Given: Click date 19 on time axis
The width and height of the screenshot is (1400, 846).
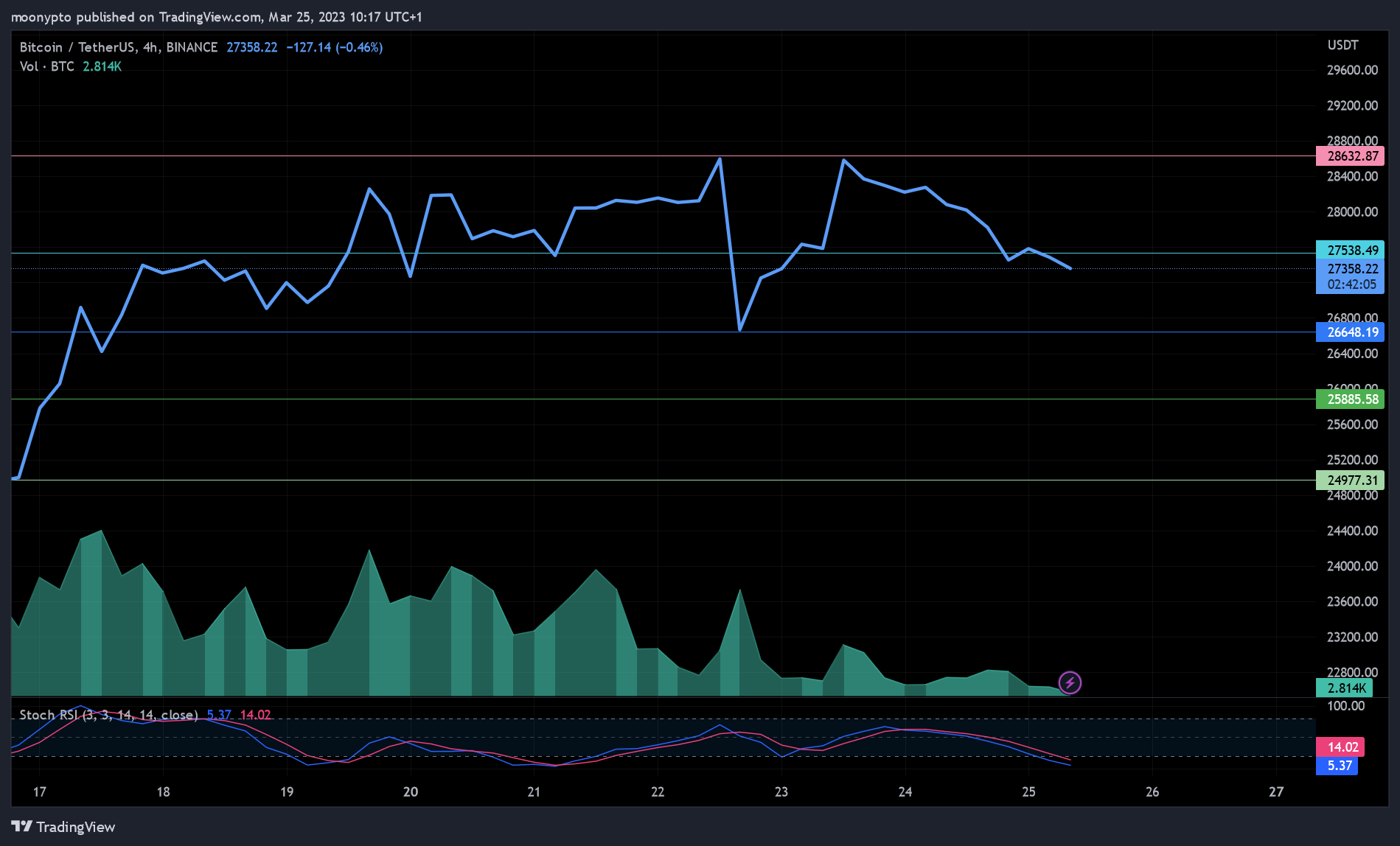Looking at the screenshot, I should coord(287,792).
